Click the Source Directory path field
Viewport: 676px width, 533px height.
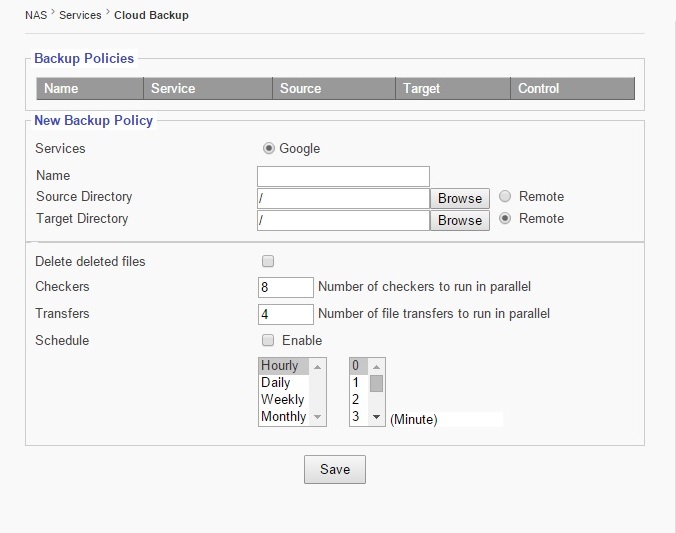tap(343, 198)
